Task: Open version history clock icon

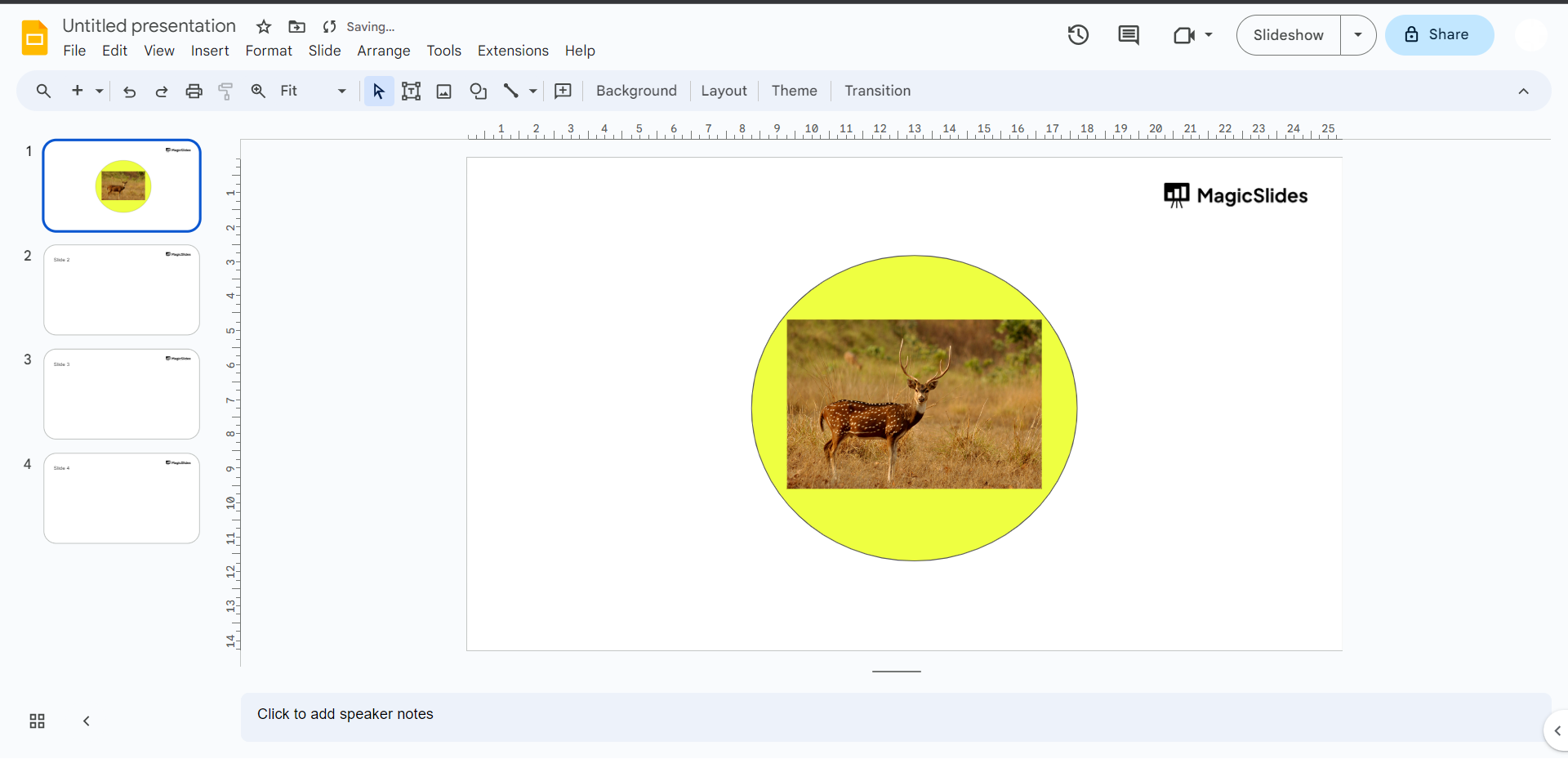Action: point(1078,35)
